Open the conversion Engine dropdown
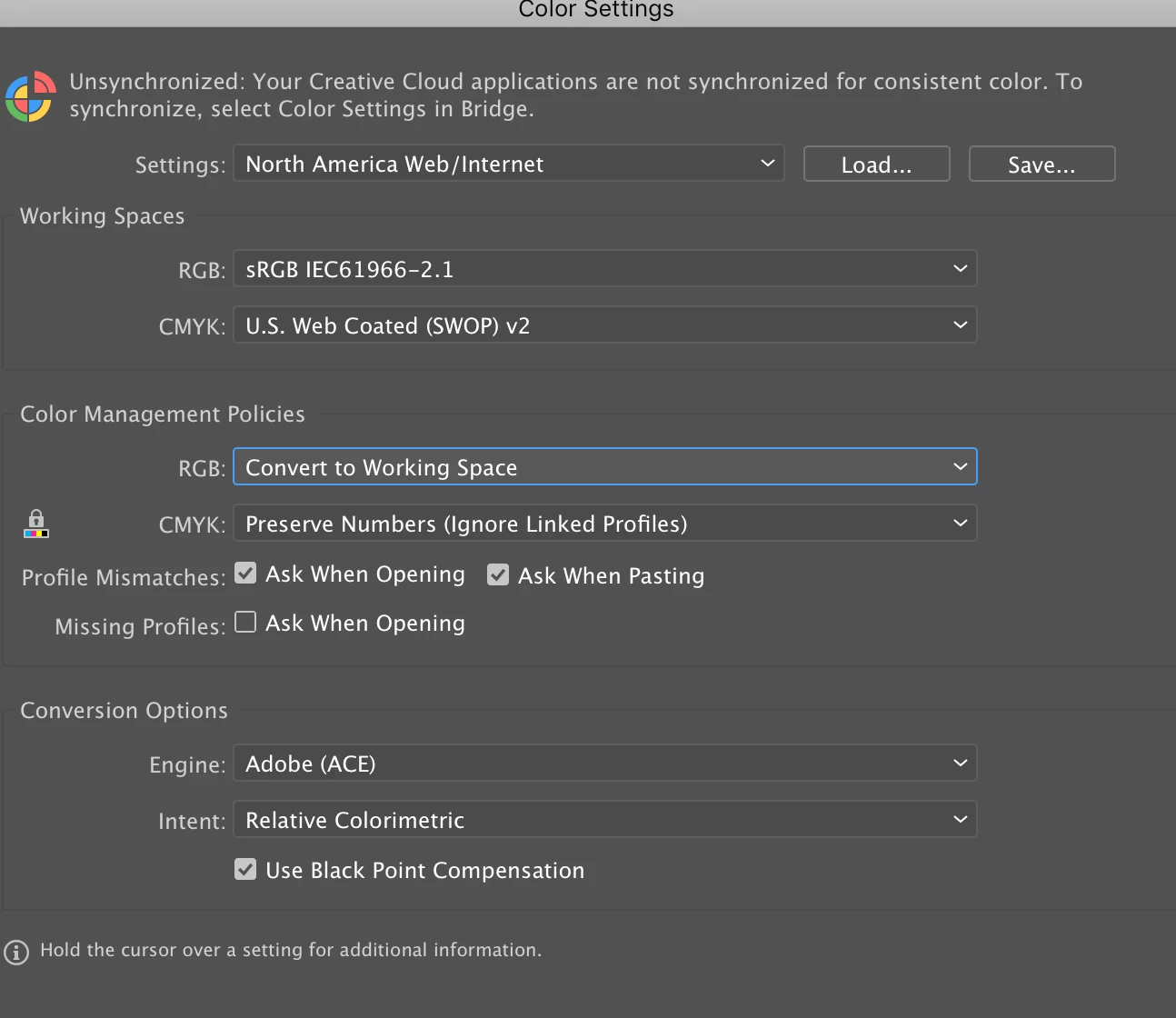 (x=605, y=763)
